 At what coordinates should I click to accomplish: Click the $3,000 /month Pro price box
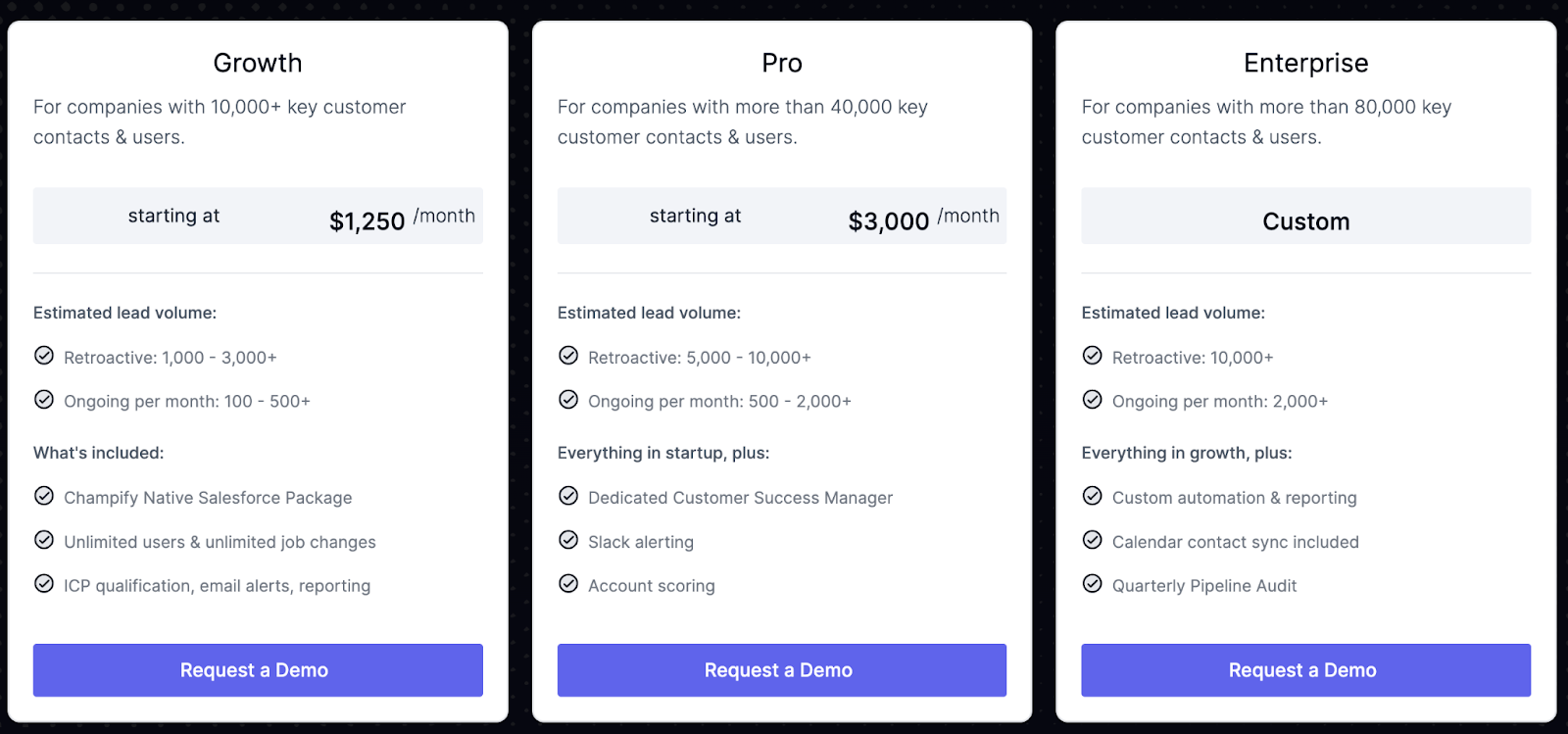point(782,216)
